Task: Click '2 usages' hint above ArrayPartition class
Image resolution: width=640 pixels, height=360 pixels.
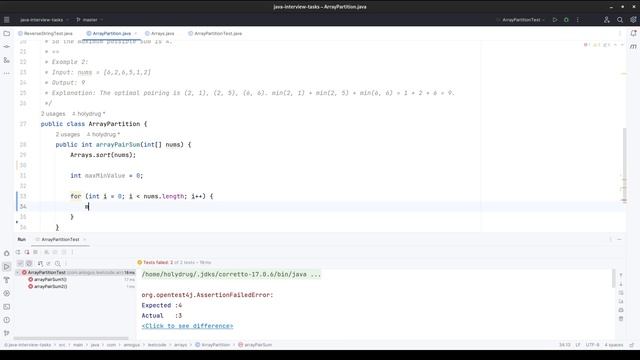Action: click(x=53, y=114)
